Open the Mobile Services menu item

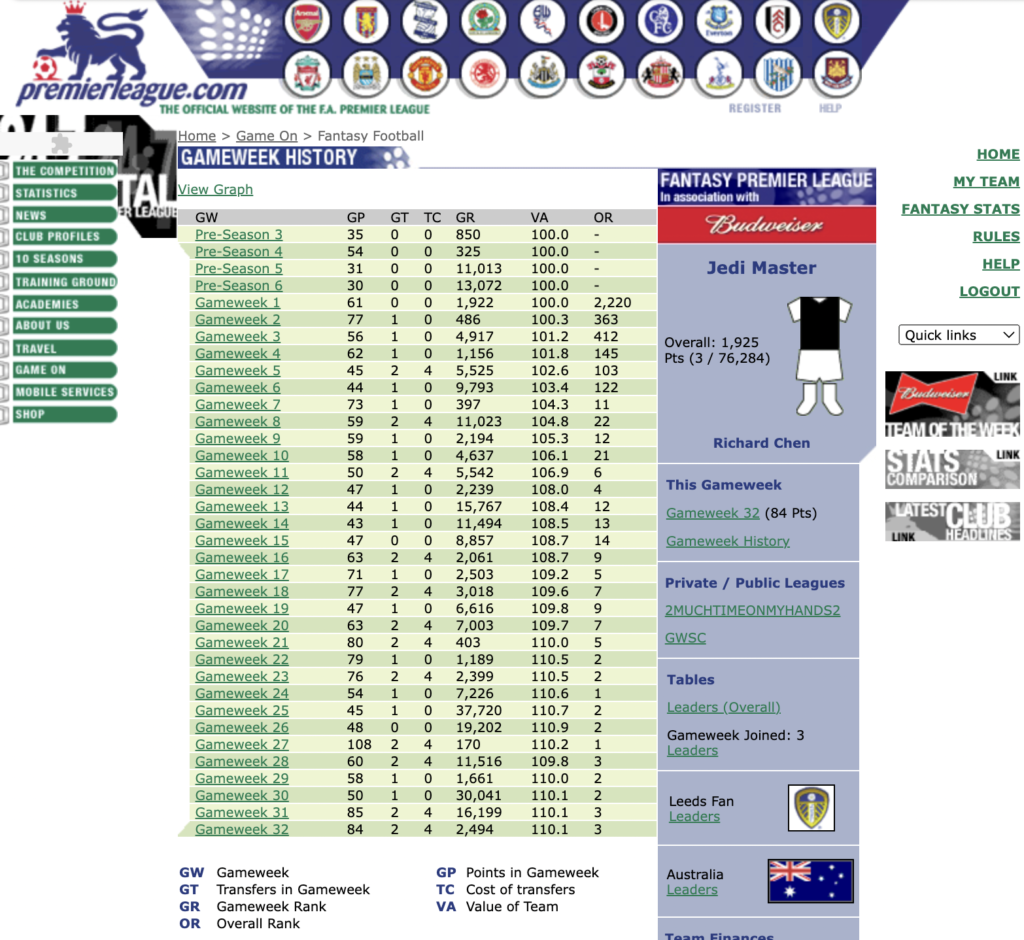click(x=64, y=392)
